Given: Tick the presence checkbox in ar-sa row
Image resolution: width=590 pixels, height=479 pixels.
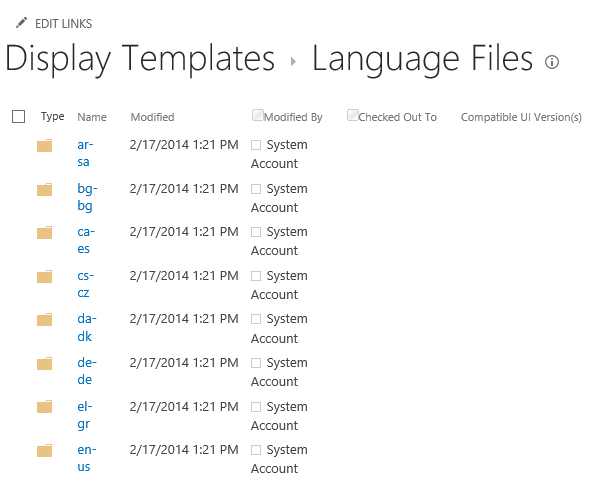Looking at the screenshot, I should pos(256,145).
